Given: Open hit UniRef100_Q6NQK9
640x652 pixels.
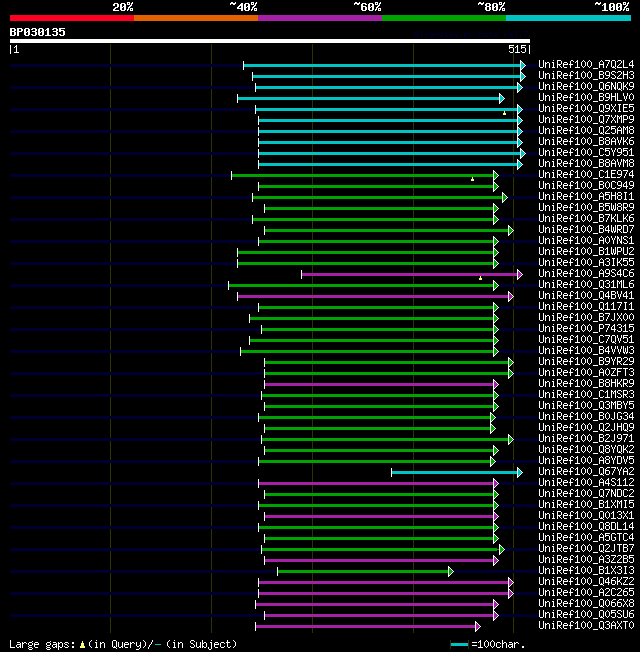Looking at the screenshot, I should [x=586, y=86].
